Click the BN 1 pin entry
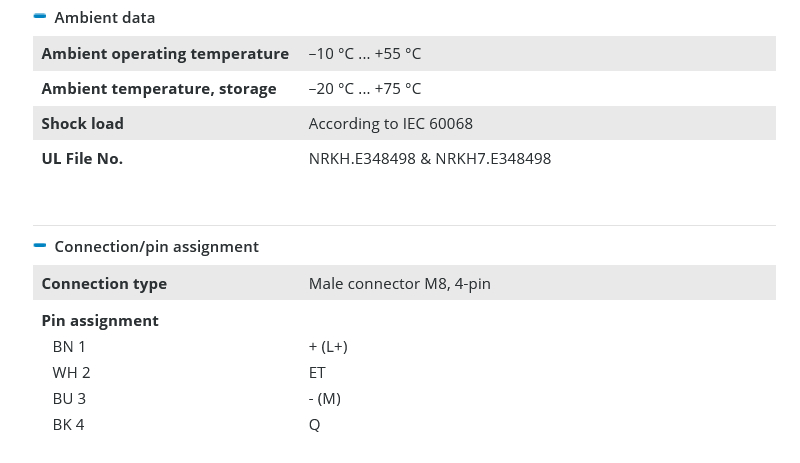800x463 pixels. click(x=69, y=347)
